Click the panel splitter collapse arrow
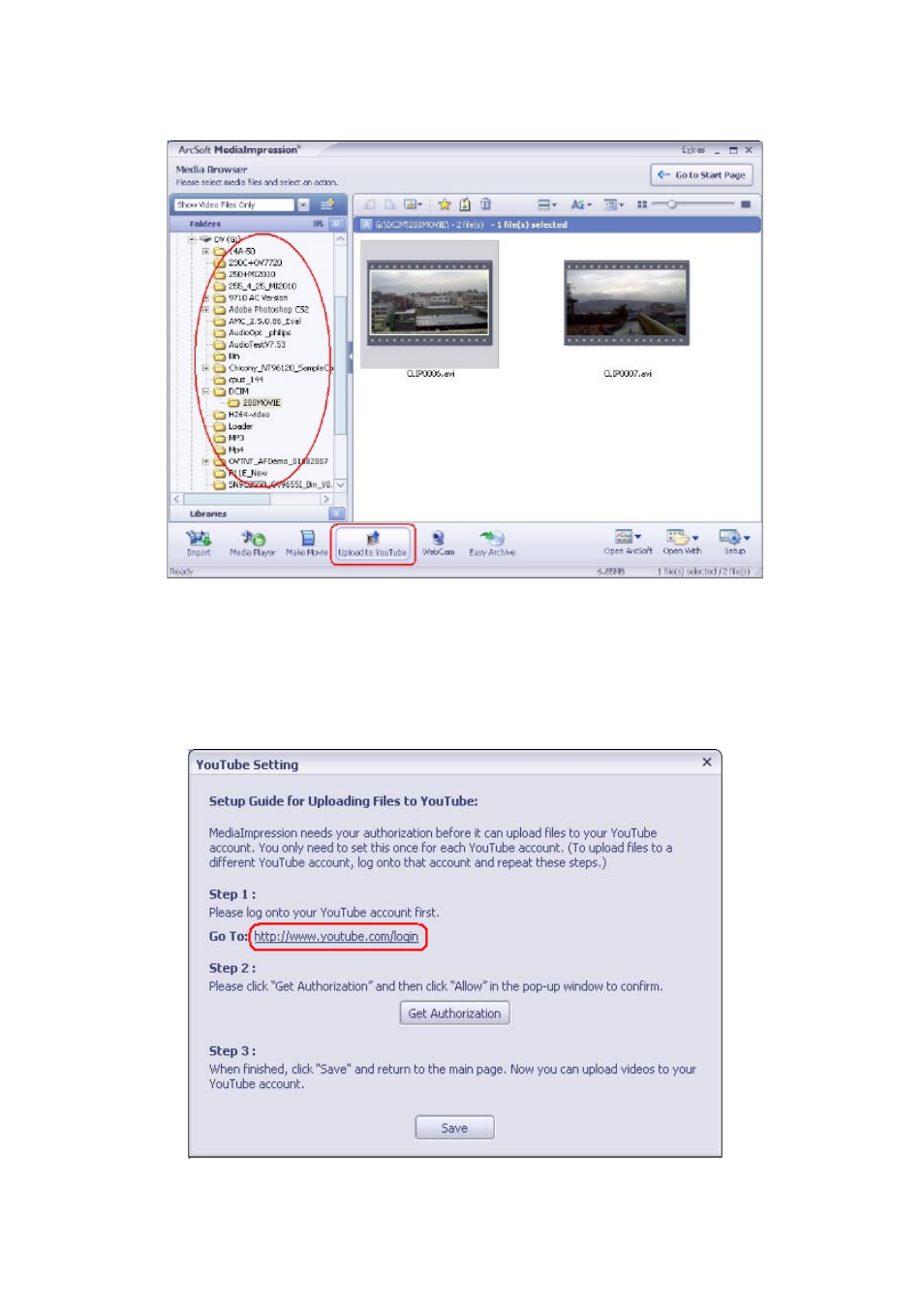Image resolution: width=924 pixels, height=1308 pixels. click(350, 357)
